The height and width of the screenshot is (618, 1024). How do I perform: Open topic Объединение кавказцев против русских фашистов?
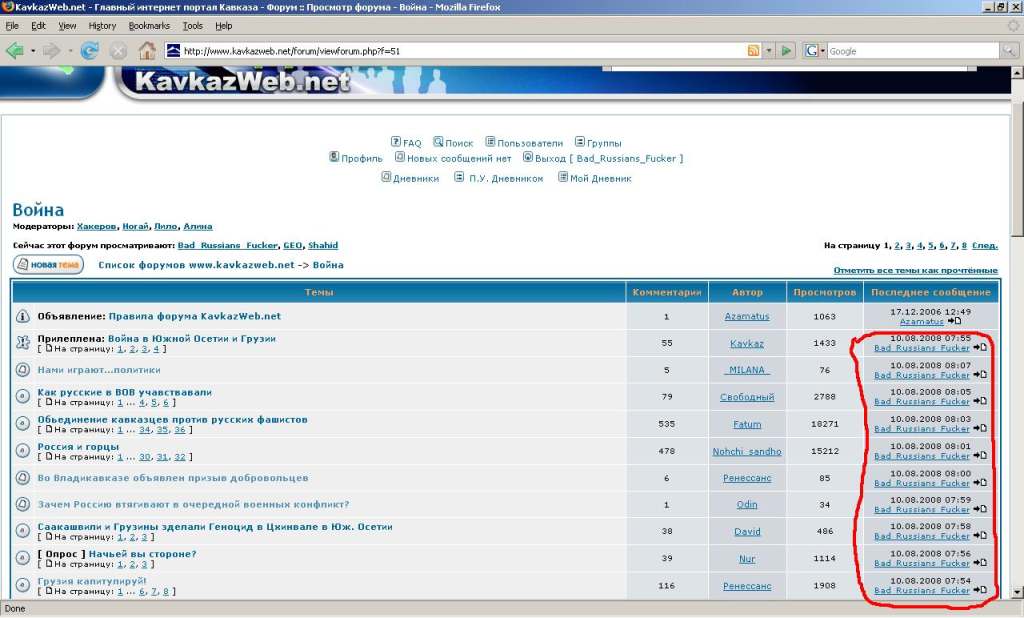[x=172, y=419]
